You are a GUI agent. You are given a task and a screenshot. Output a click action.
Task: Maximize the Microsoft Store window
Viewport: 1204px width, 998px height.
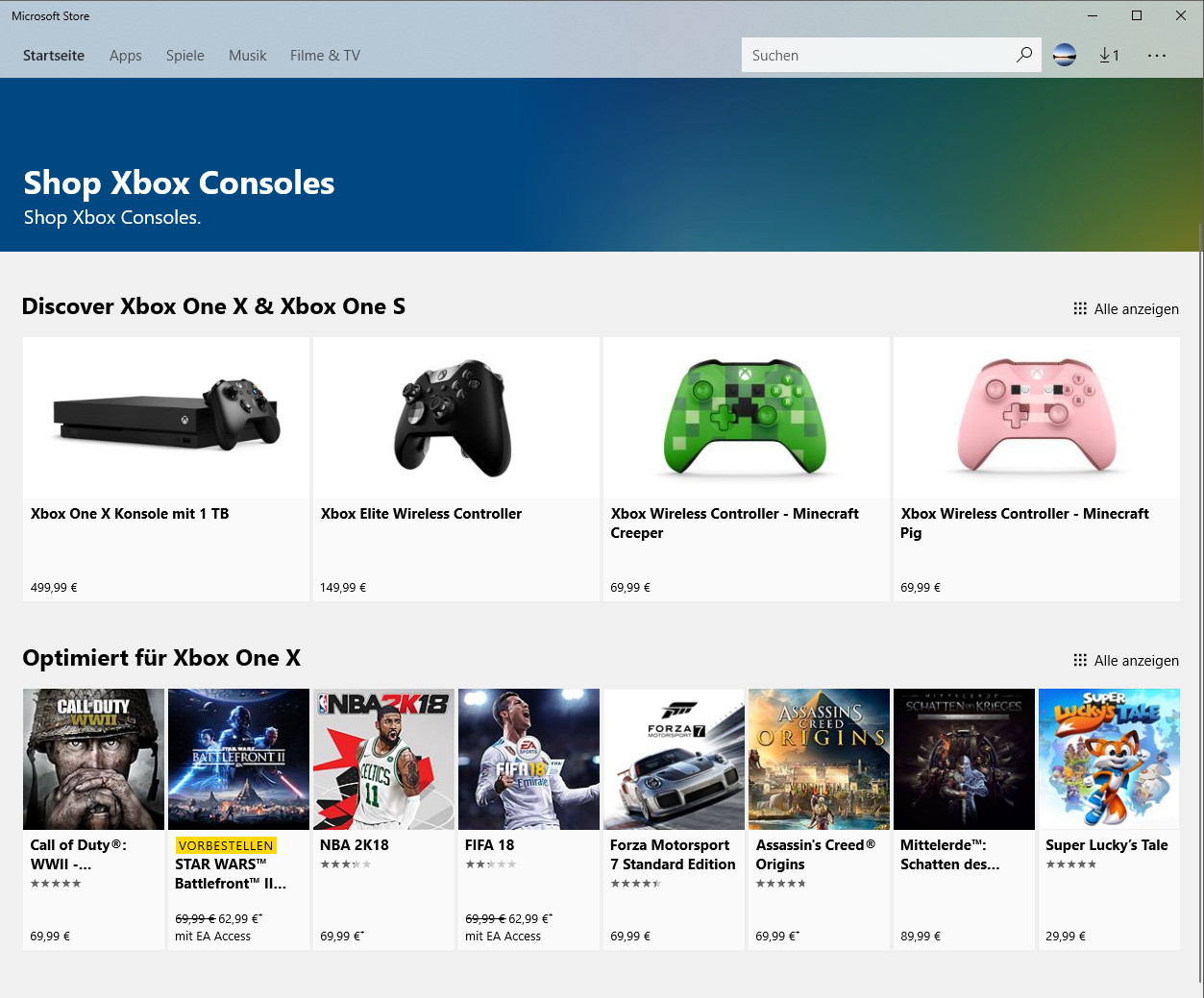[x=1137, y=15]
